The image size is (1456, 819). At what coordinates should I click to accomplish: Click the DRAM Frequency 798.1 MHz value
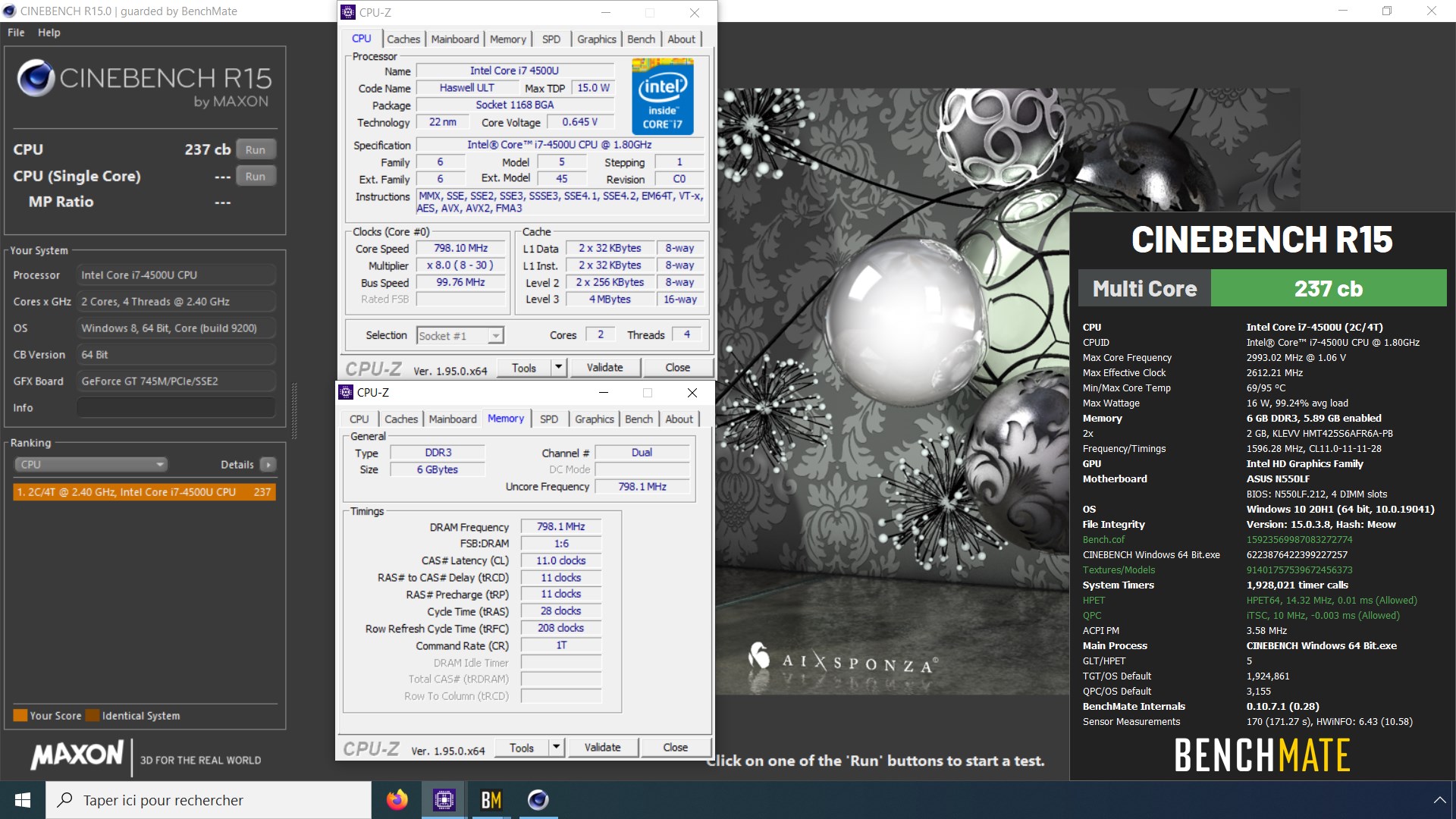560,526
